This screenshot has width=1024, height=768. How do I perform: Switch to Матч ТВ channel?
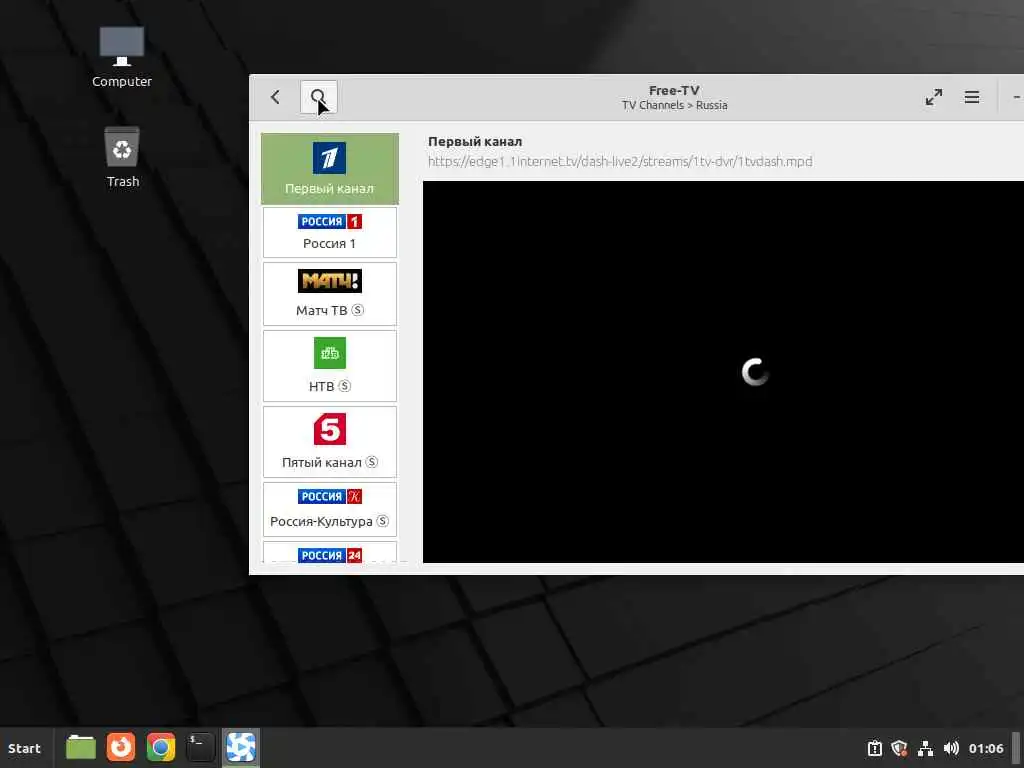(x=330, y=294)
